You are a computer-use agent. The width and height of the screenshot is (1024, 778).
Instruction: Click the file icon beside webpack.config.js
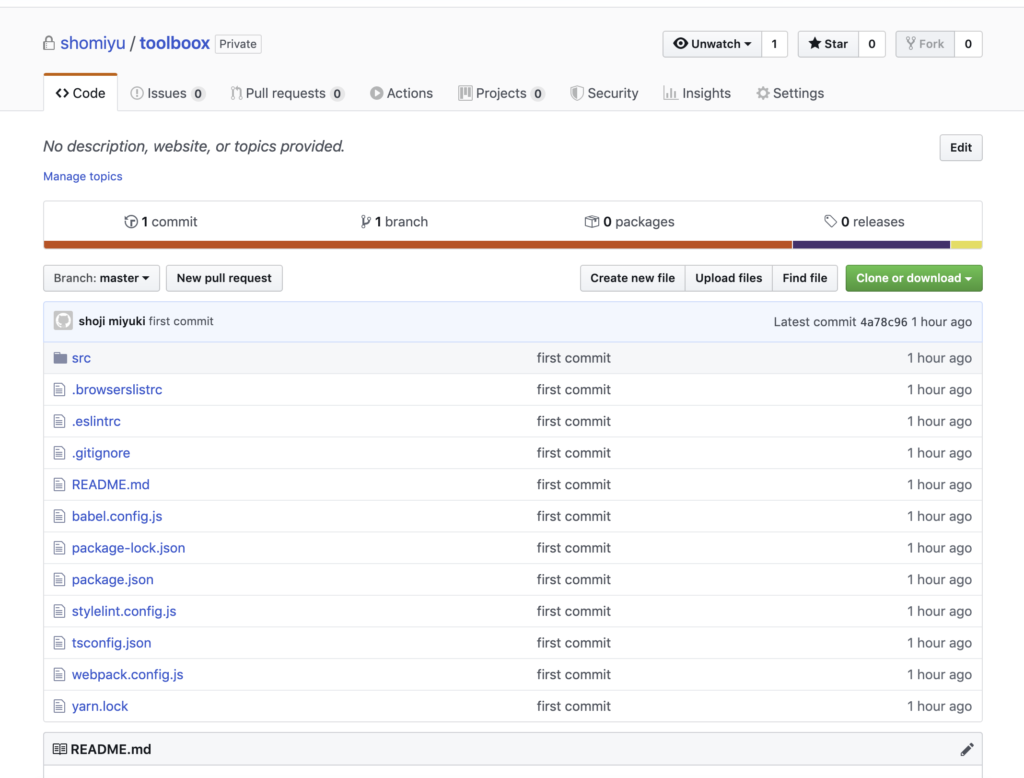click(59, 675)
